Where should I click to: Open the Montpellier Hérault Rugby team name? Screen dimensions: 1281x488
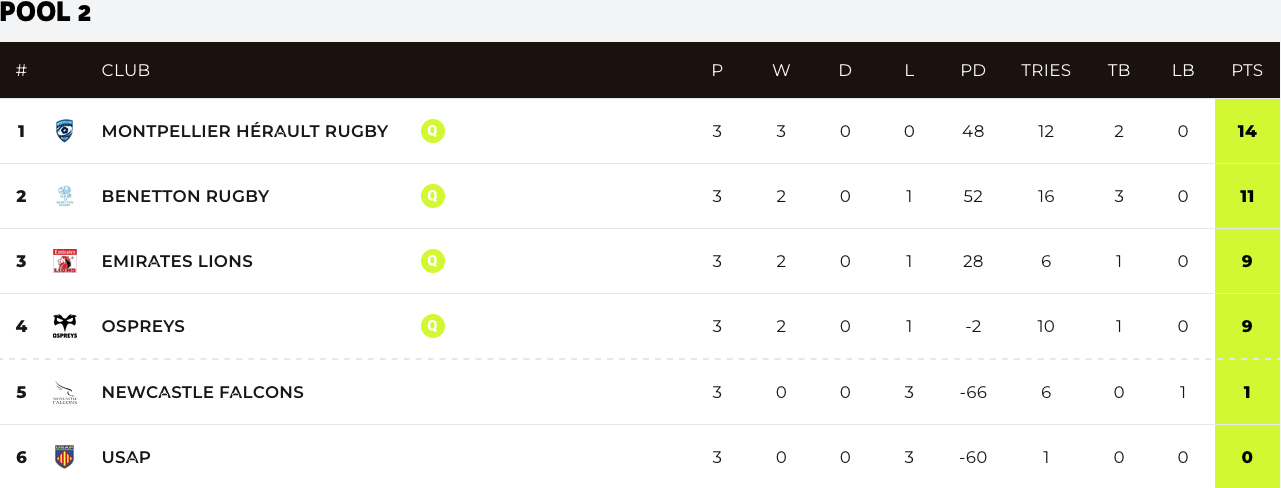pos(245,131)
